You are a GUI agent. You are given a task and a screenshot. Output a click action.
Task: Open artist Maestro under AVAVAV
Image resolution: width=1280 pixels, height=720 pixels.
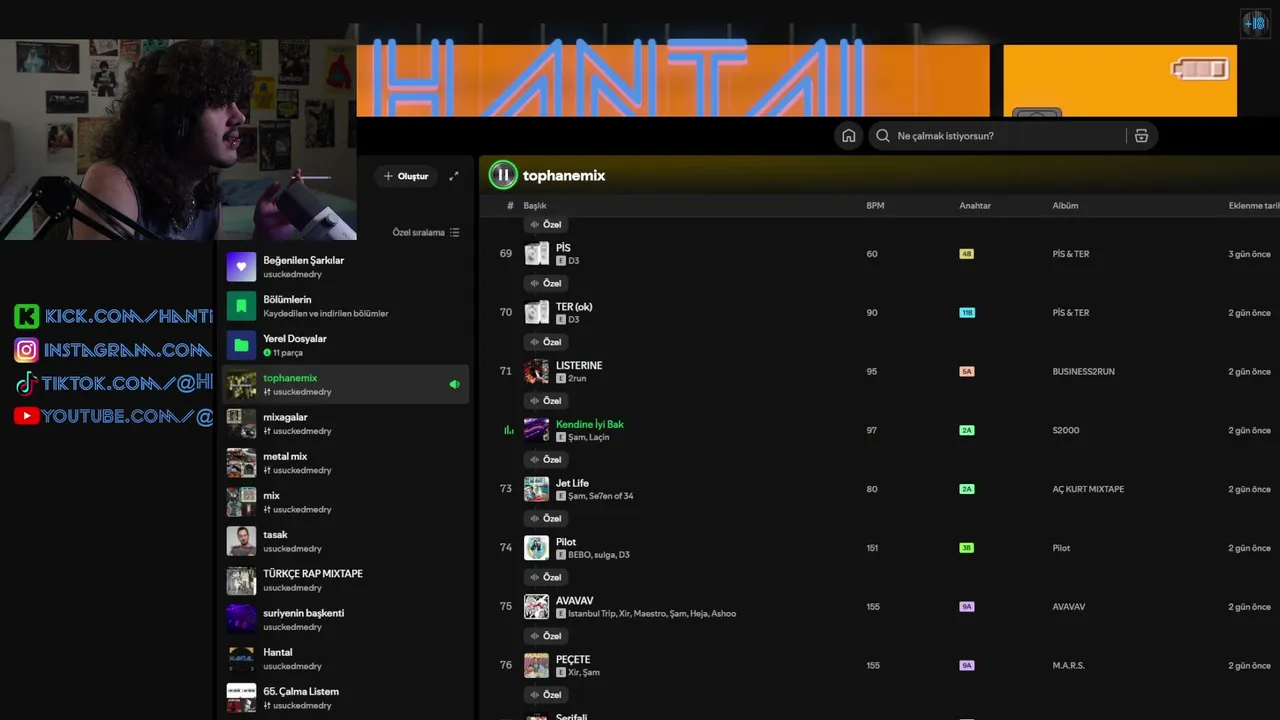pos(653,614)
